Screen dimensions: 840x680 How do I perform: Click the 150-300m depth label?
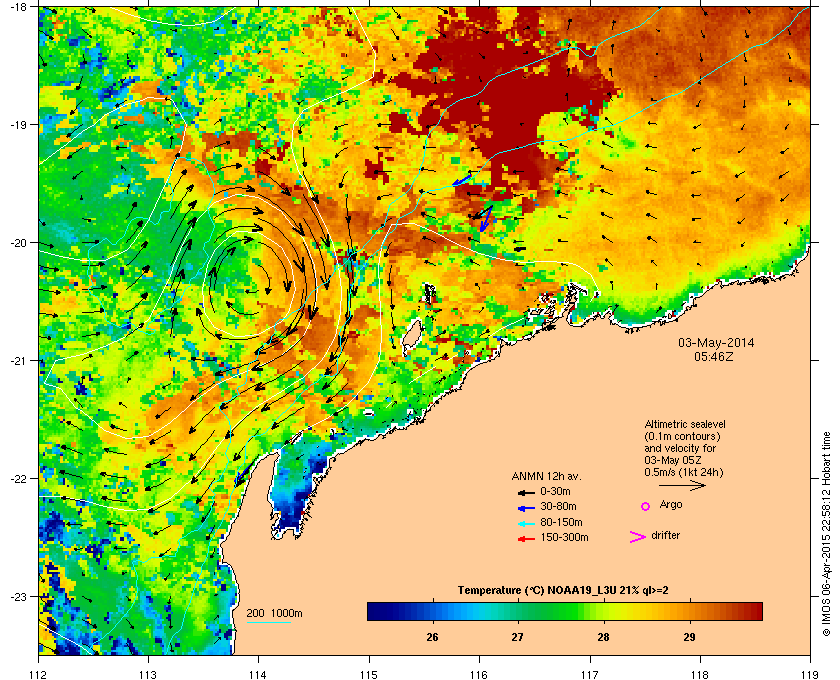564,537
